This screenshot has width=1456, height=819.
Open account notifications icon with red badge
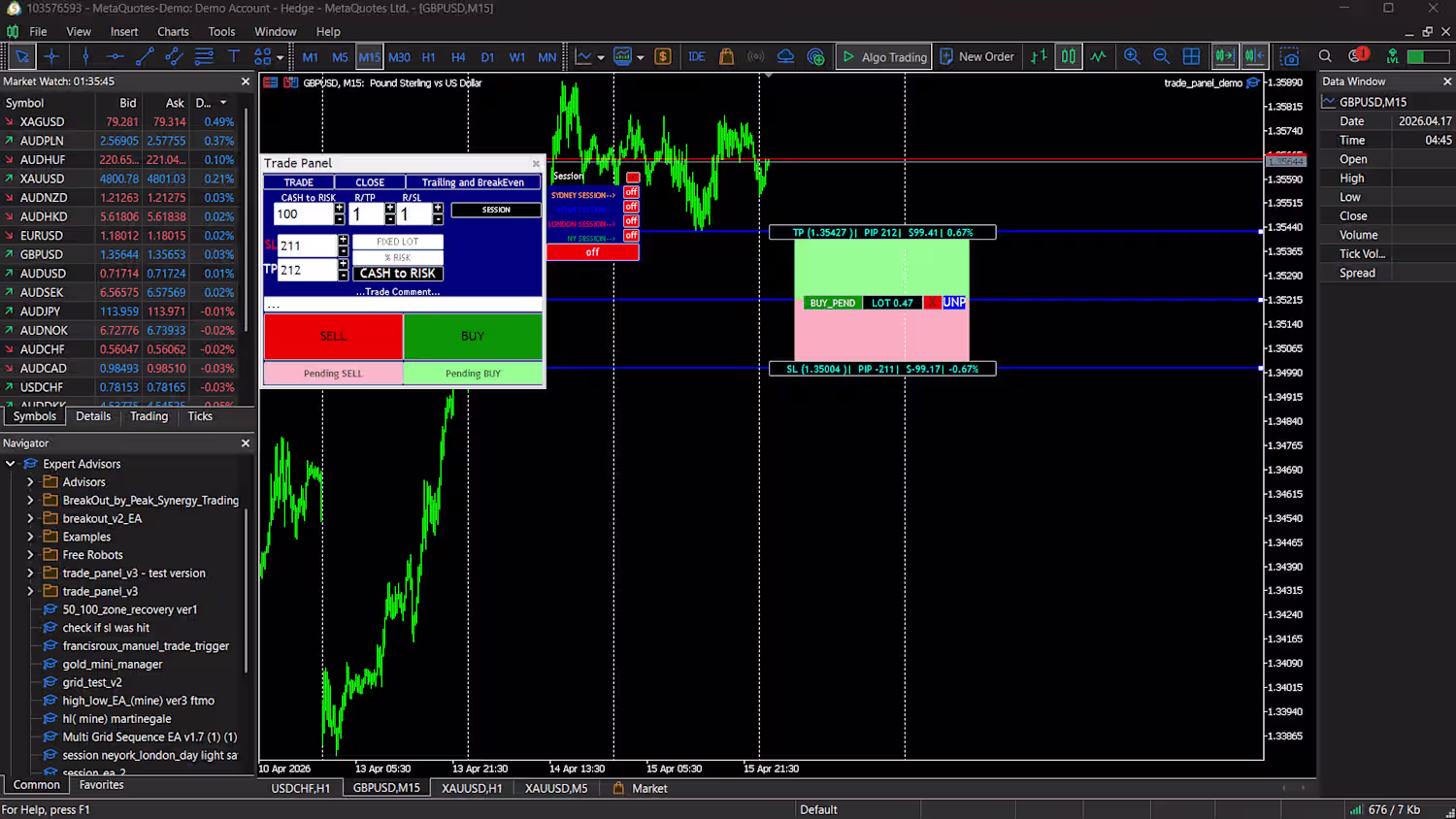[x=1357, y=56]
